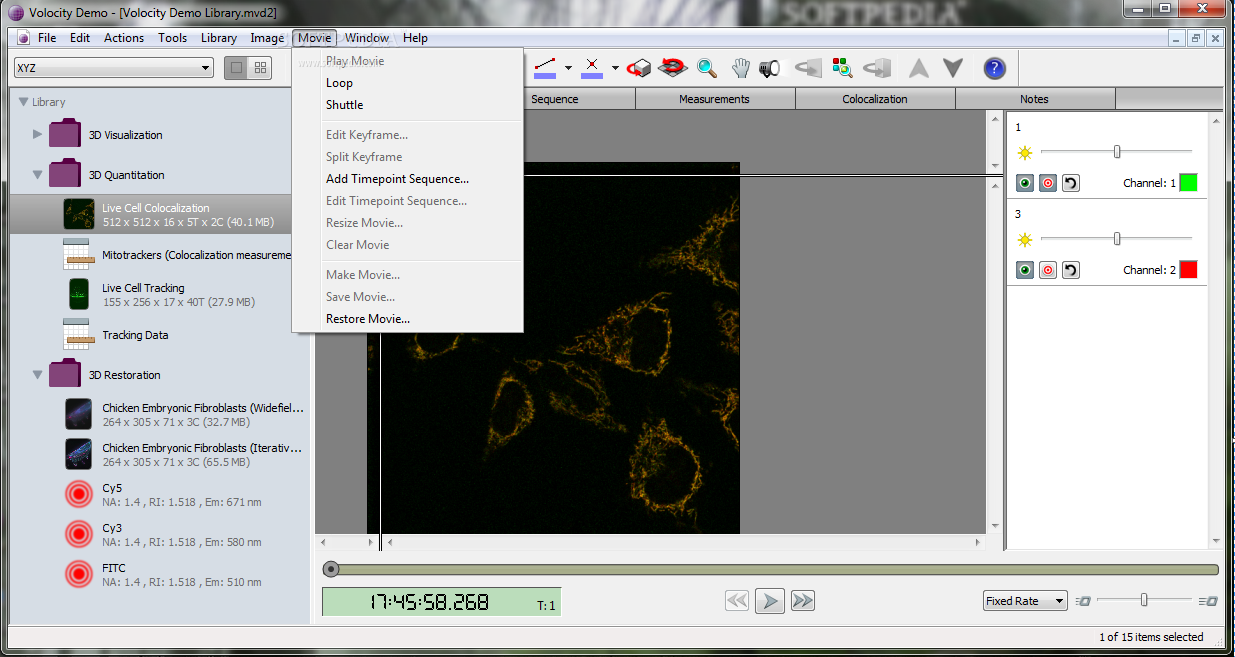This screenshot has width=1235, height=657.
Task: Switch to the Colocalization tab
Action: point(875,99)
